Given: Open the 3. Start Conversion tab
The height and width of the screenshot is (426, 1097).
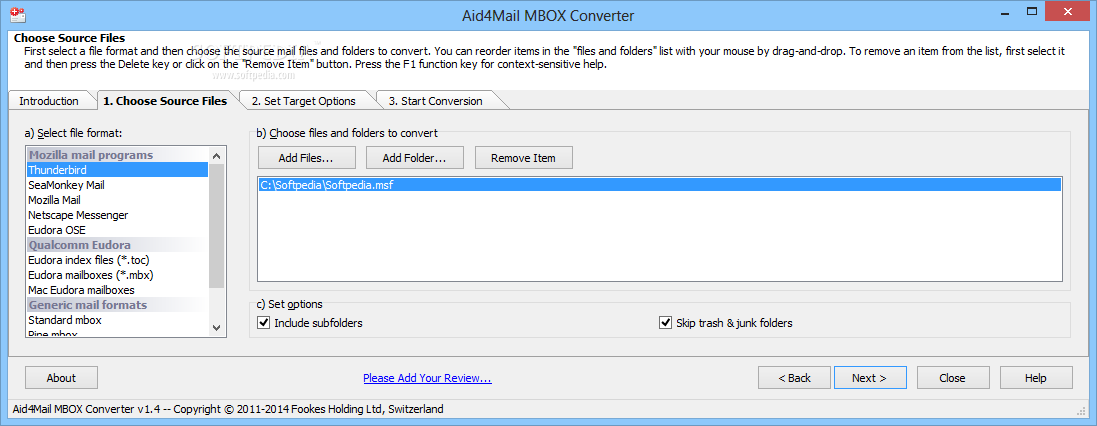Looking at the screenshot, I should pos(435,101).
